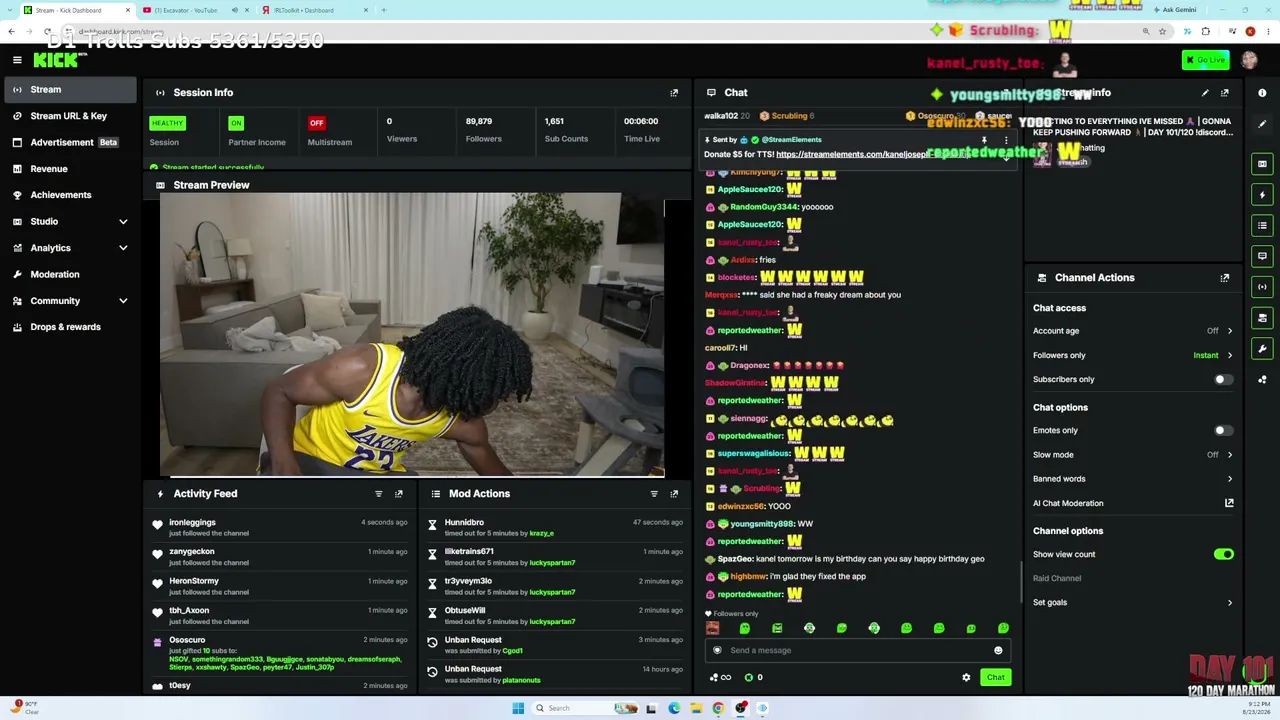Screen dimensions: 1280x720
Task: Open the Revenue page
Action: pos(68,169)
